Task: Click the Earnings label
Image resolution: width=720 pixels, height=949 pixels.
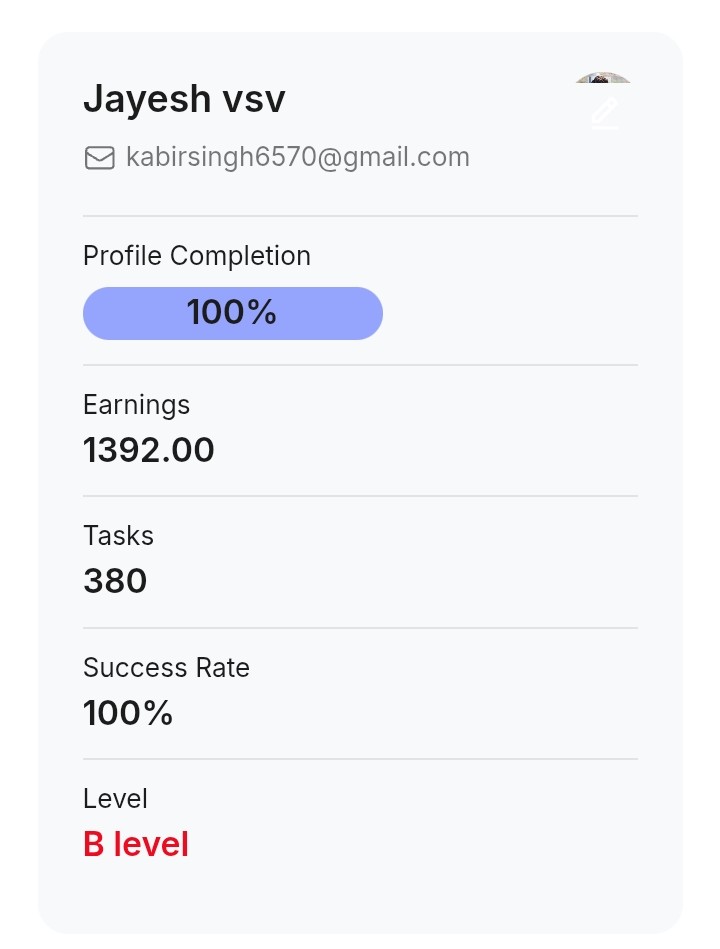Action: point(136,405)
